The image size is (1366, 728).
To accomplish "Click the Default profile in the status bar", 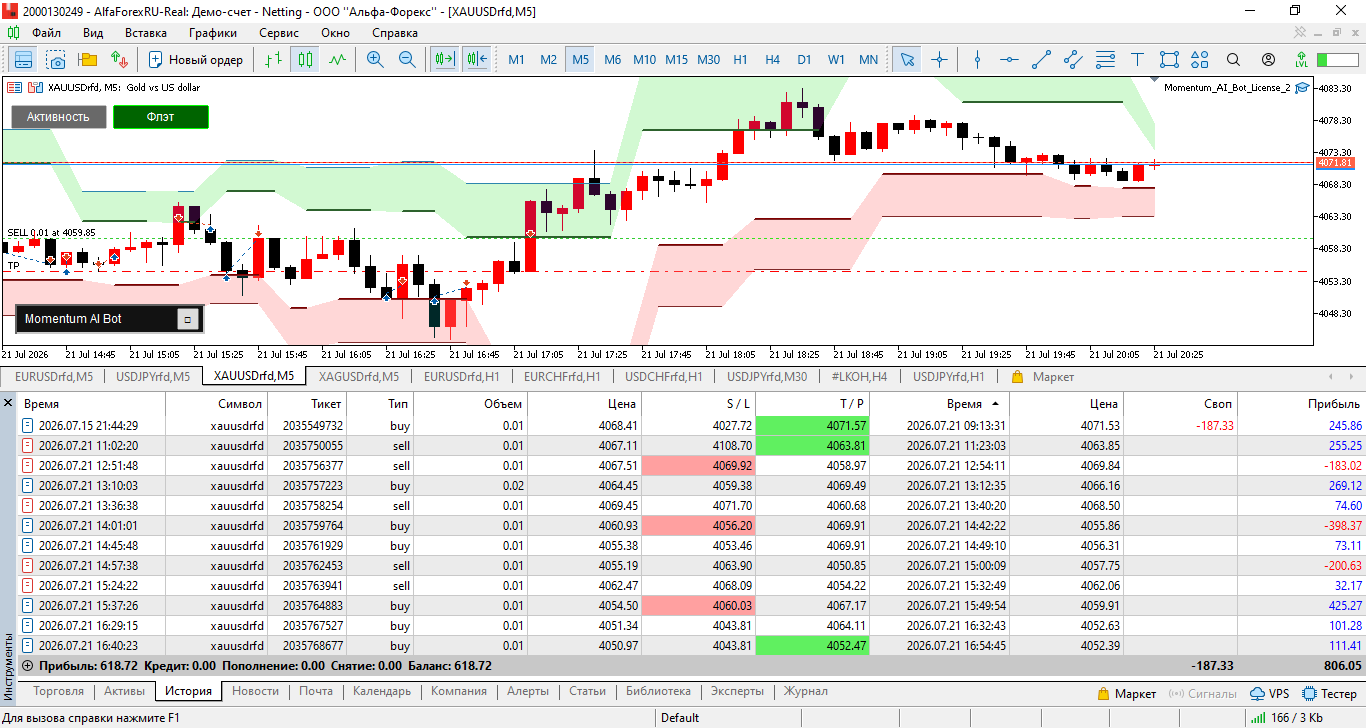I will 680,718.
